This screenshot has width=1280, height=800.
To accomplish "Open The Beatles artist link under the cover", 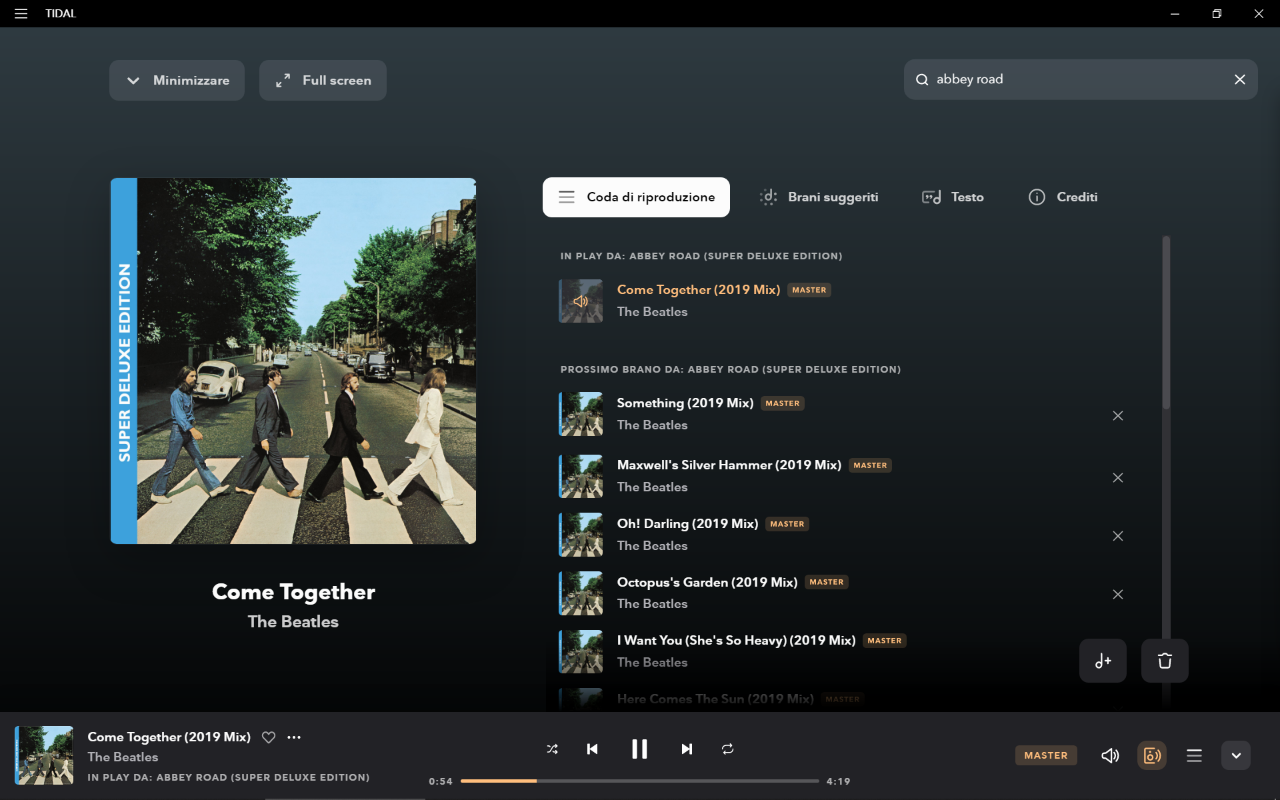I will pos(293,622).
